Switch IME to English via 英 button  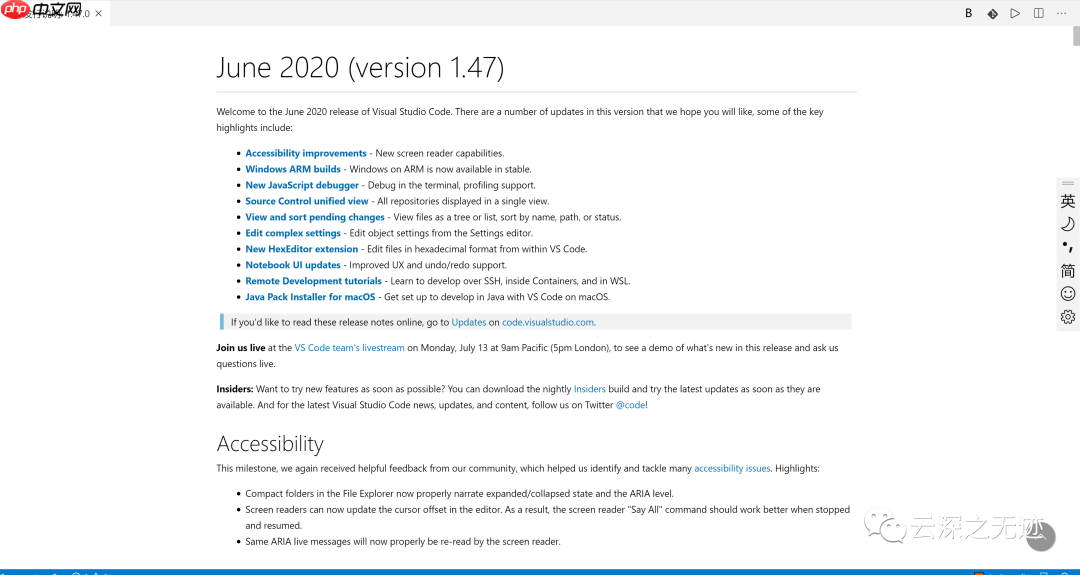1068,201
